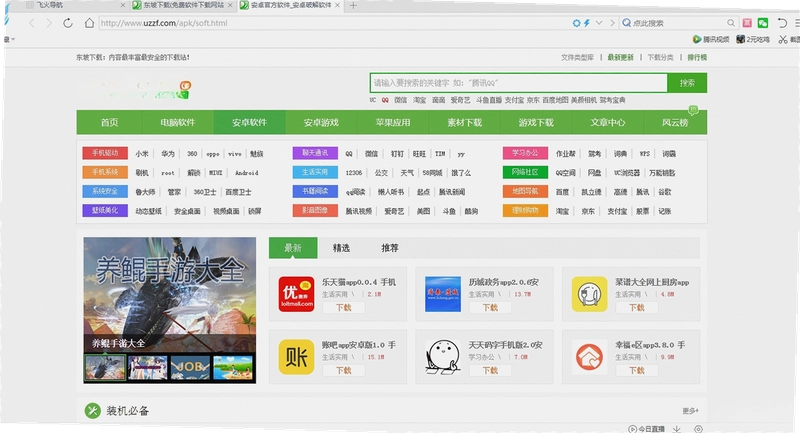Viewport: 800px width, 433px height.
Task: Expand the address bar dropdown chevron
Action: pos(599,23)
